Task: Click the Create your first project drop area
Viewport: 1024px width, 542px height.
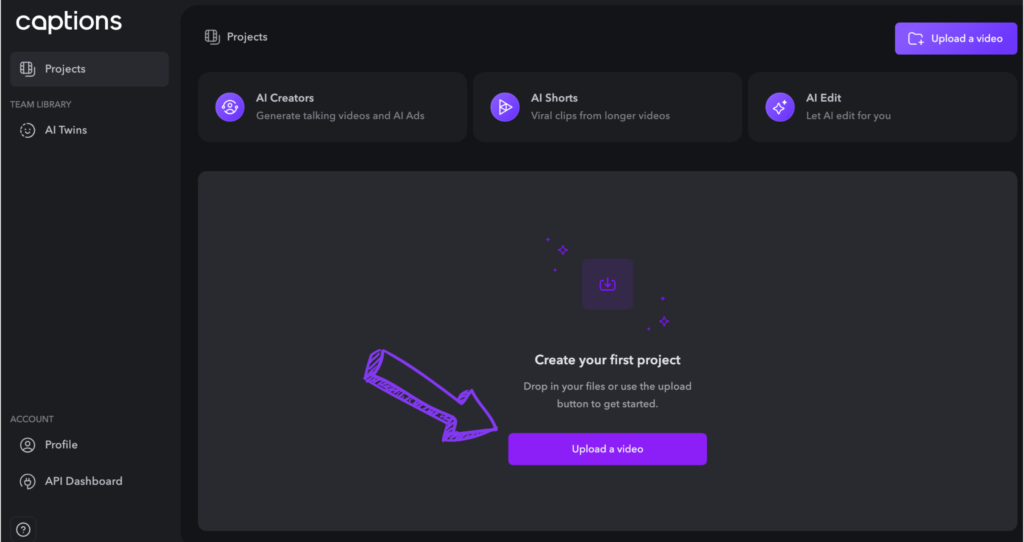Action: point(607,351)
